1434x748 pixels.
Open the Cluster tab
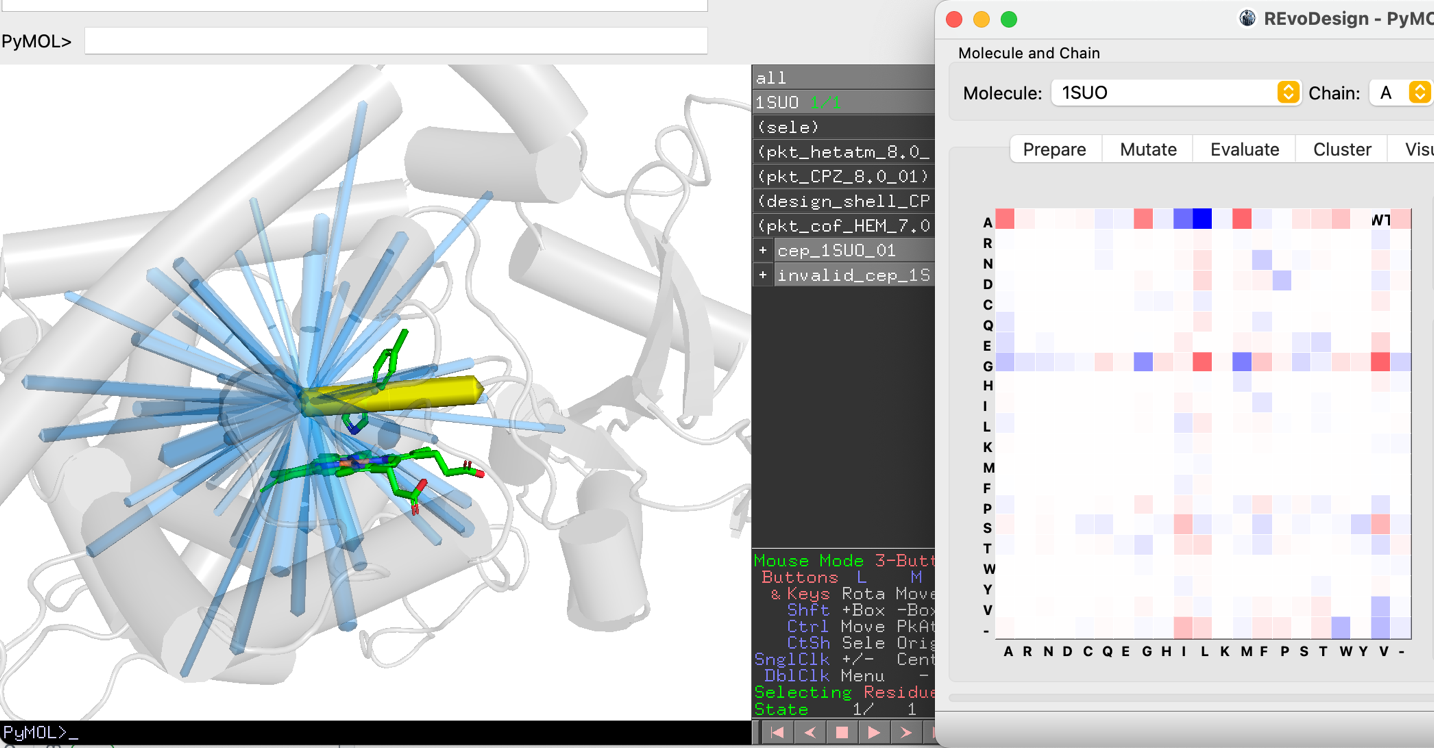1342,149
